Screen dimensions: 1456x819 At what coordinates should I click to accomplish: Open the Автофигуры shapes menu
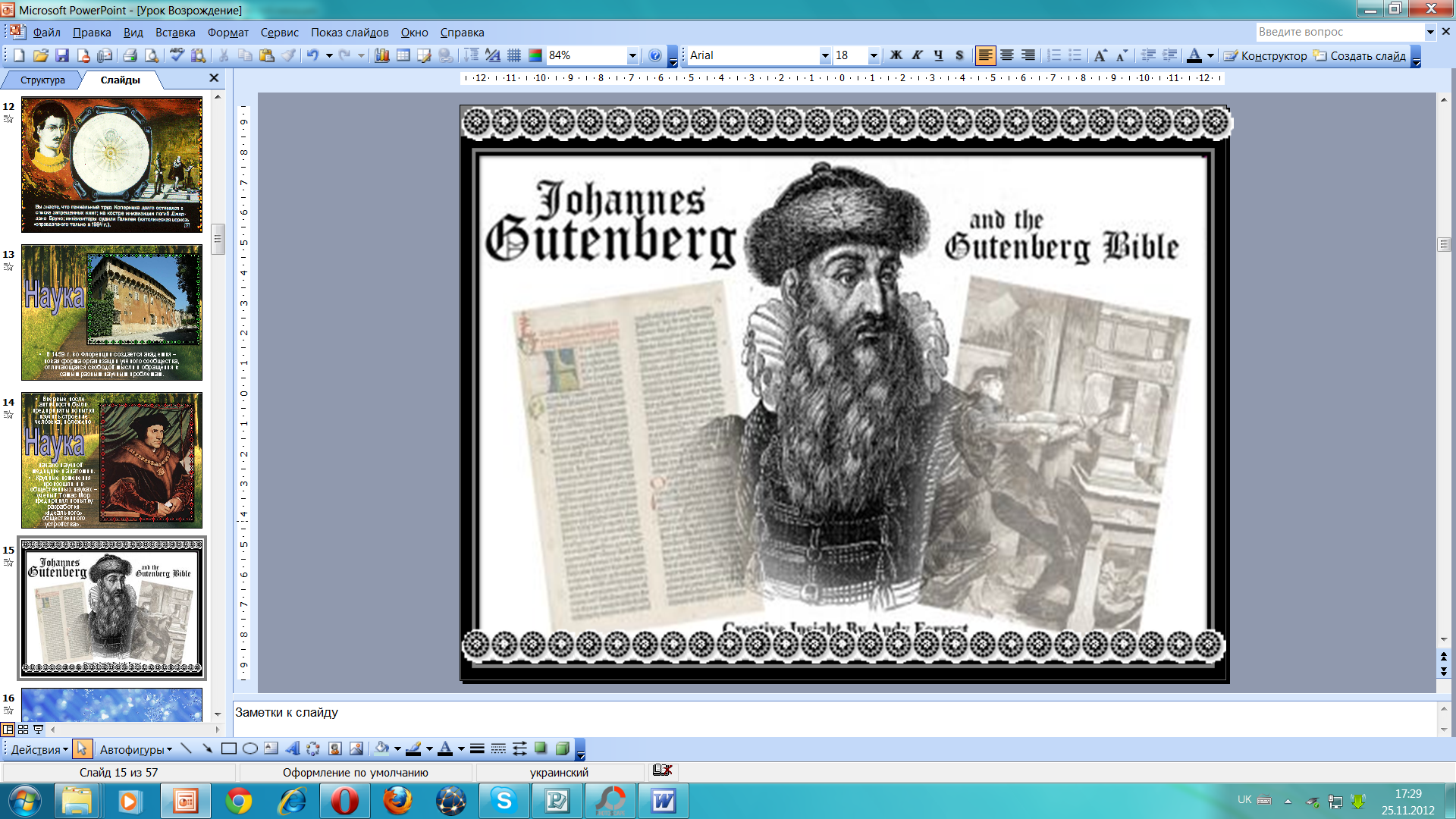[136, 749]
